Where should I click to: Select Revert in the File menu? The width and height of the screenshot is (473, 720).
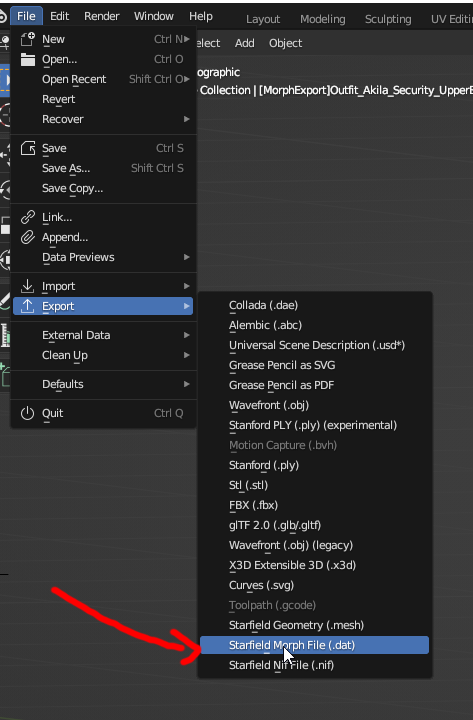tap(103, 99)
